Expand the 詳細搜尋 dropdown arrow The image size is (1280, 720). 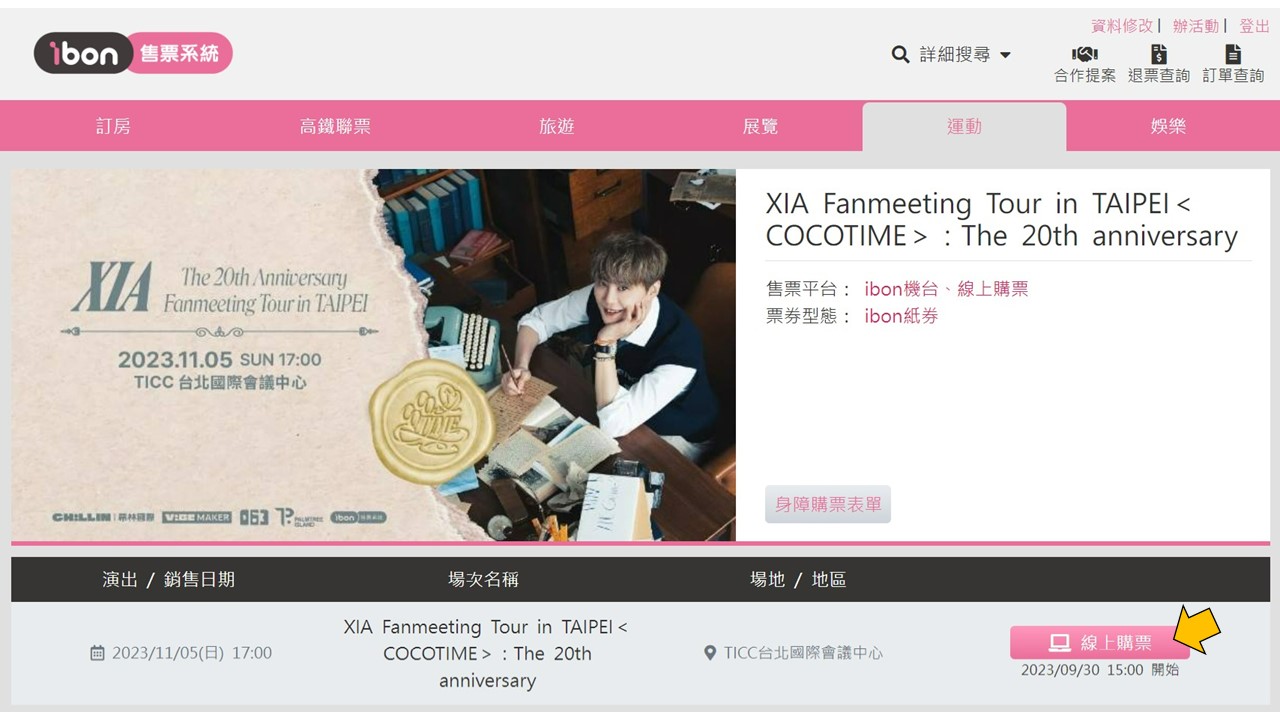tap(1006, 55)
